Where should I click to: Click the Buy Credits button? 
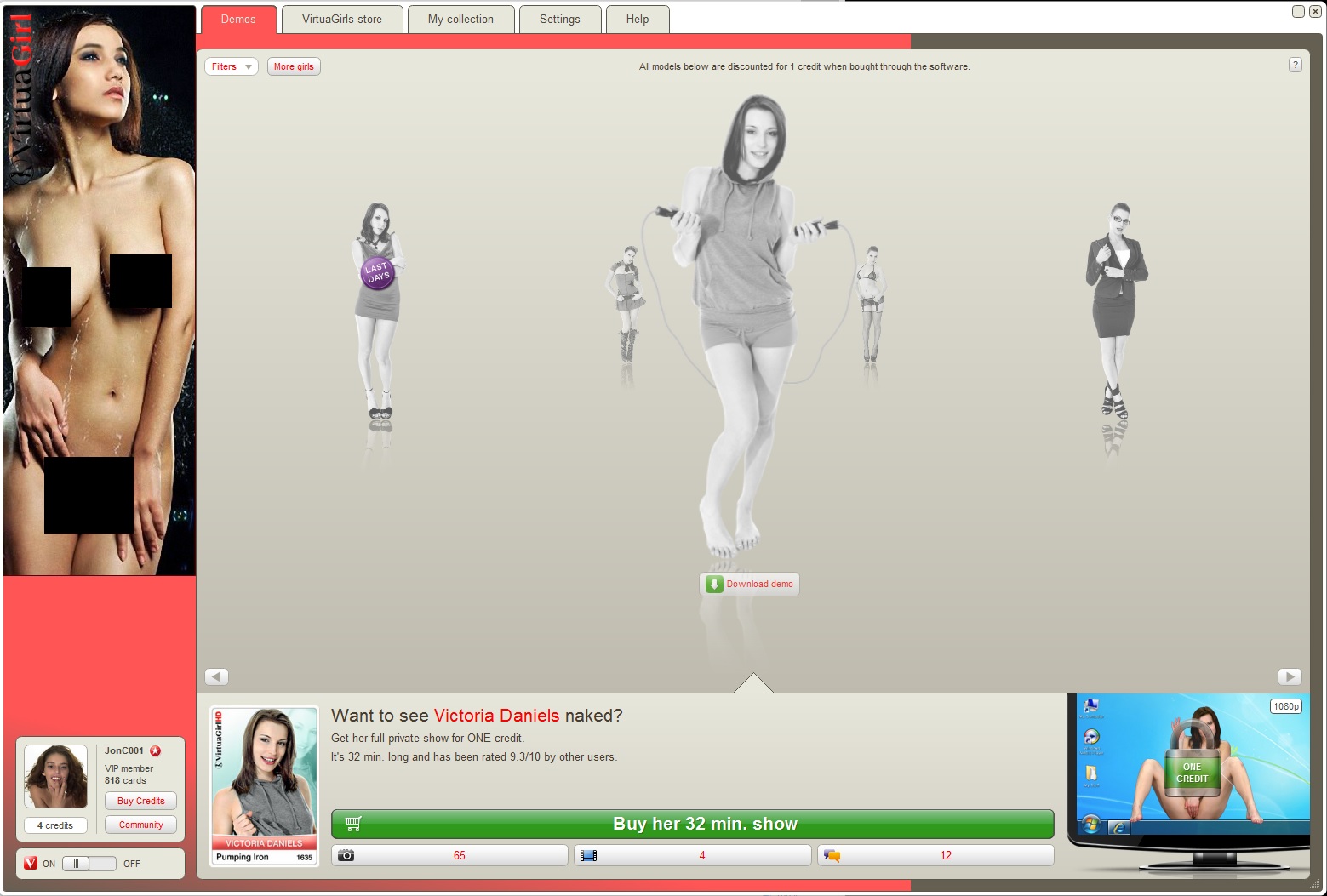[x=141, y=801]
